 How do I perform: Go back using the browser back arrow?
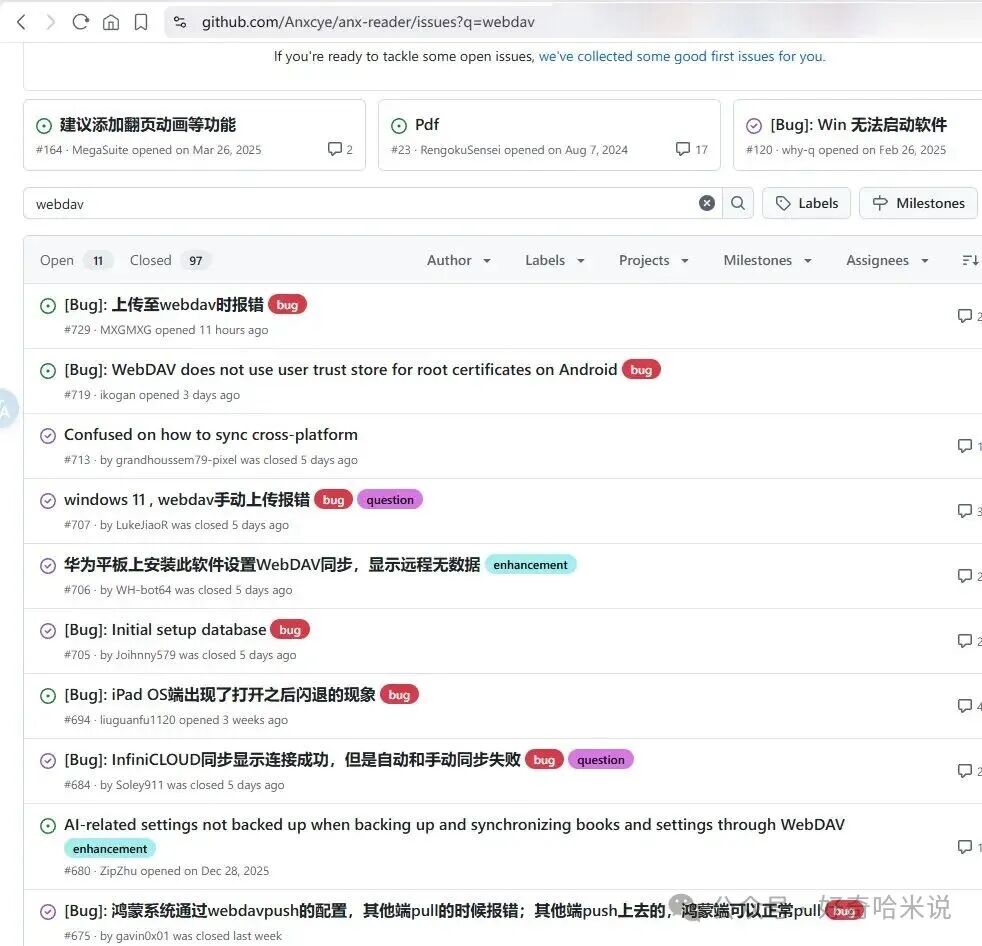coord(21,23)
